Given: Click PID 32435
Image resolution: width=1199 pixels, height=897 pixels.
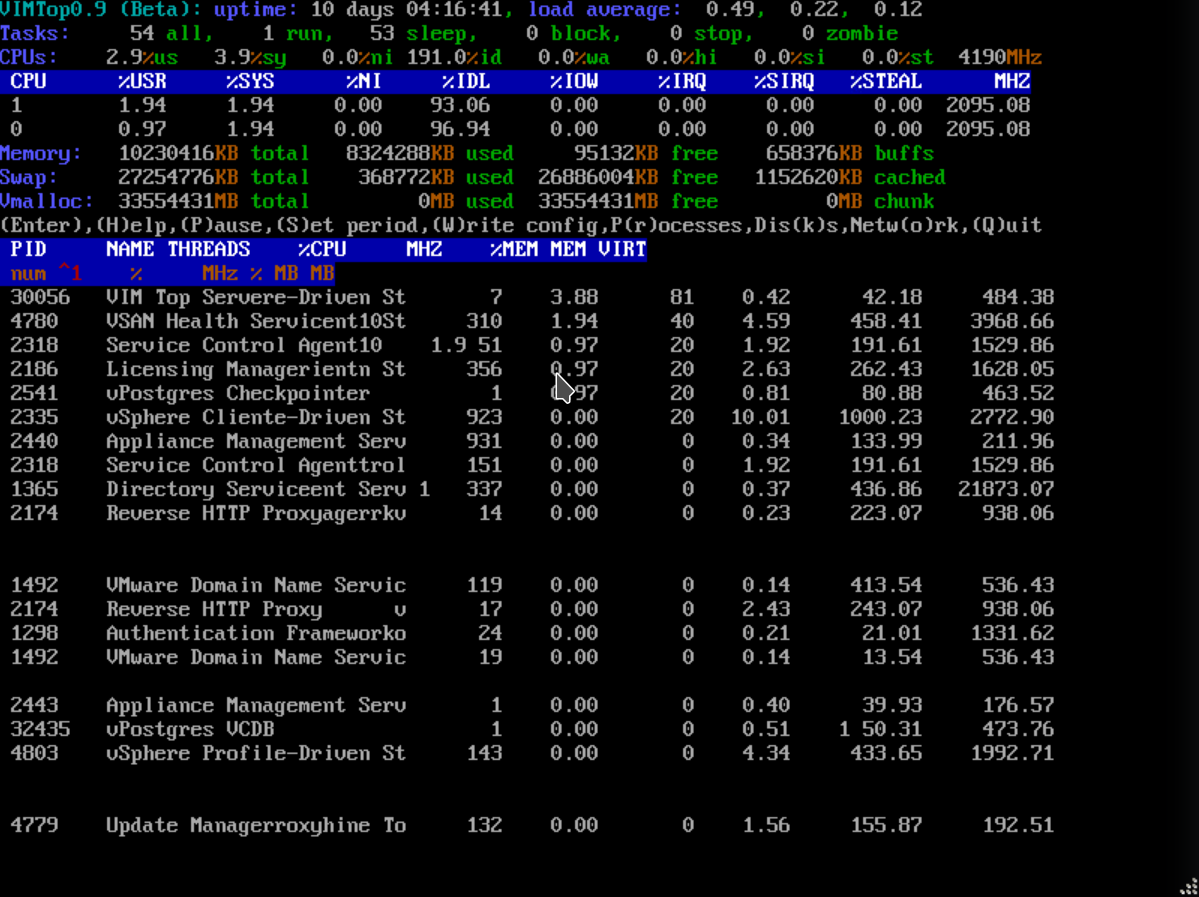Looking at the screenshot, I should (x=41, y=729).
